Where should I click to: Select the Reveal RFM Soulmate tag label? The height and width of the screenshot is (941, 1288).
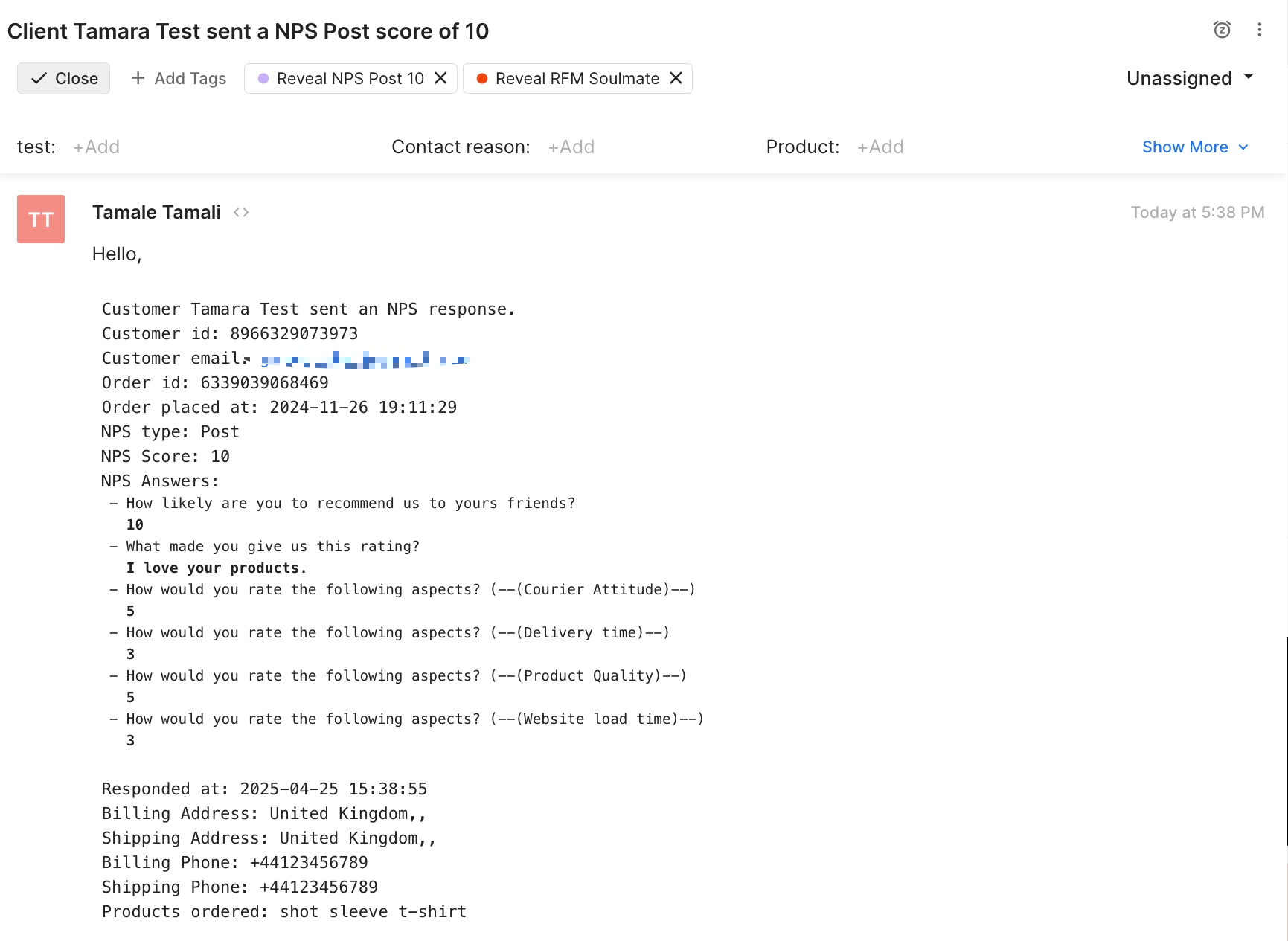[x=577, y=79]
